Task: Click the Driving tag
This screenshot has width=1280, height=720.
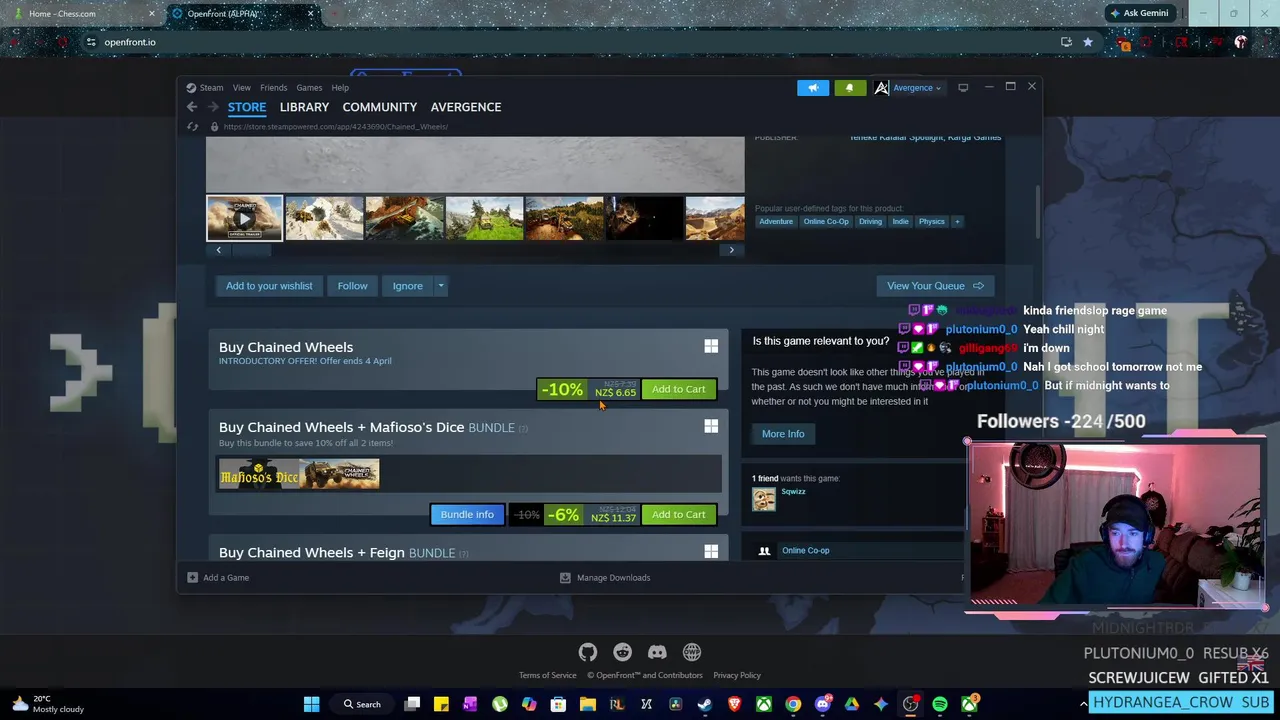Action: pos(870,222)
